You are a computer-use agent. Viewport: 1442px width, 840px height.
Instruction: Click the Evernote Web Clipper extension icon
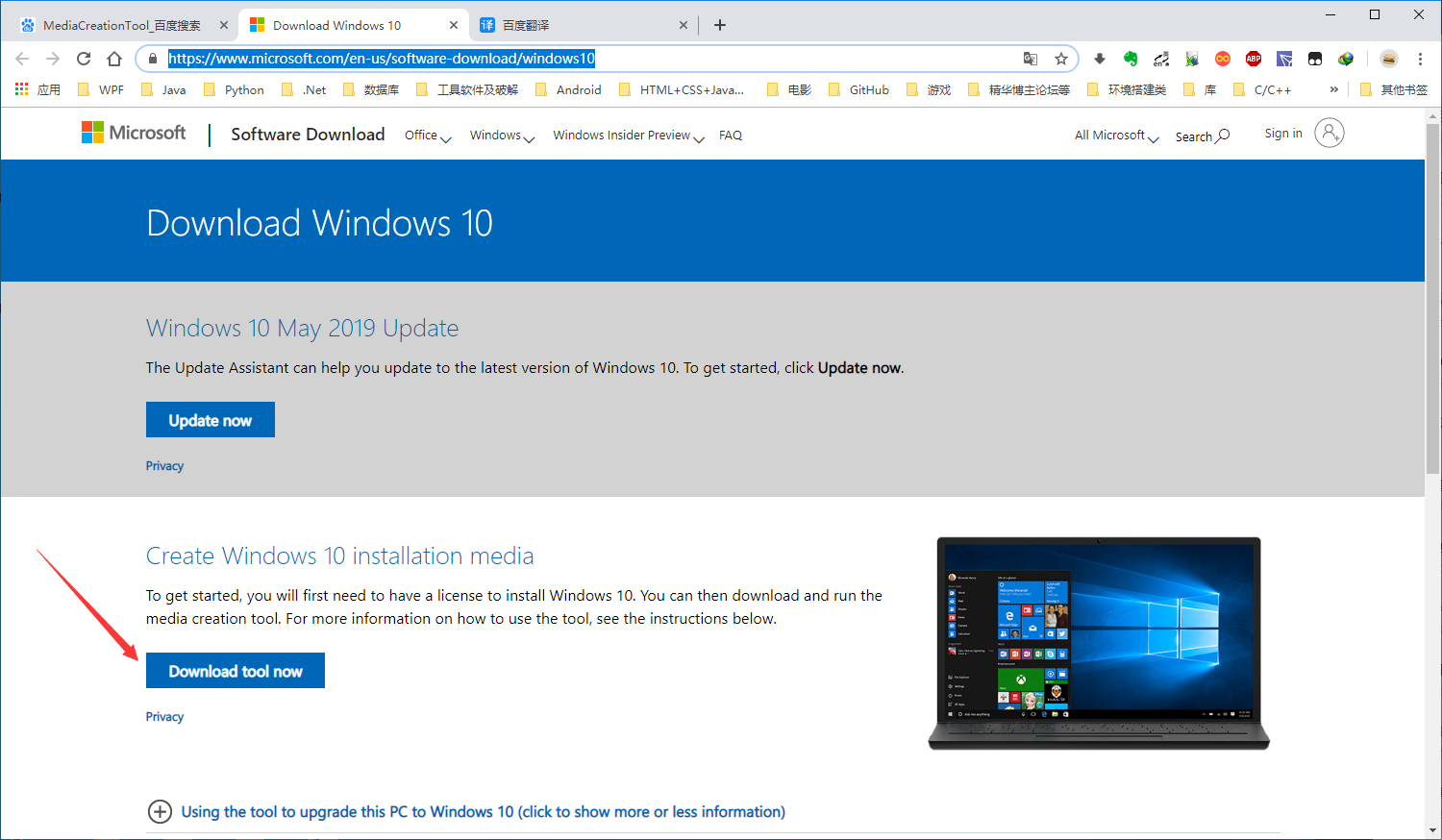click(x=1131, y=58)
